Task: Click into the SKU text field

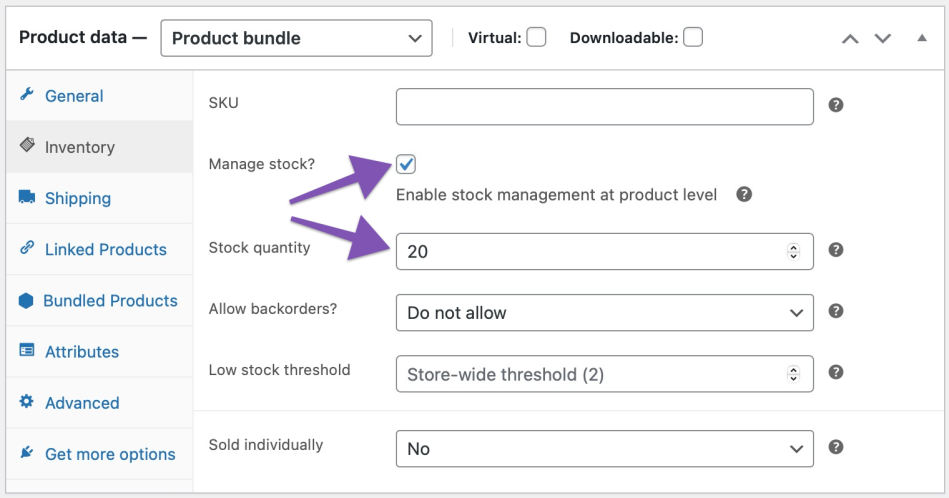Action: click(604, 107)
